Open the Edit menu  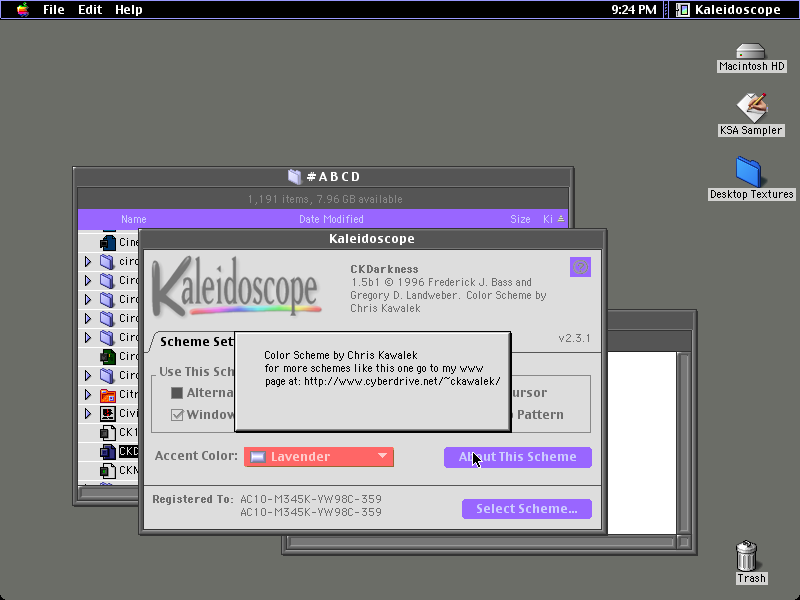(x=90, y=10)
